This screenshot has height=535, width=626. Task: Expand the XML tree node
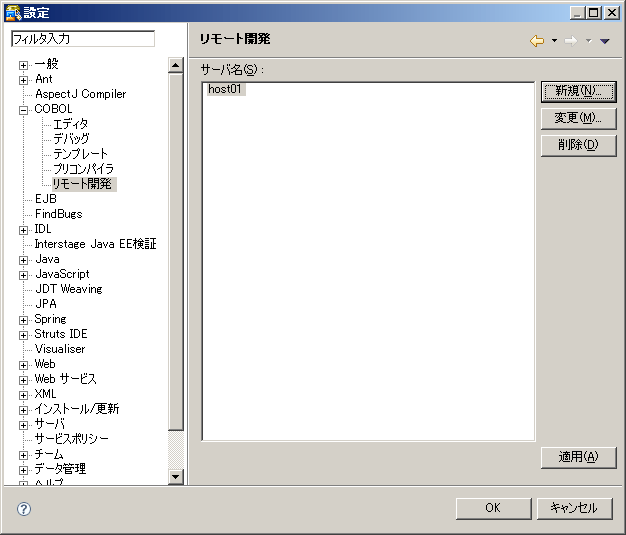pyautogui.click(x=24, y=395)
